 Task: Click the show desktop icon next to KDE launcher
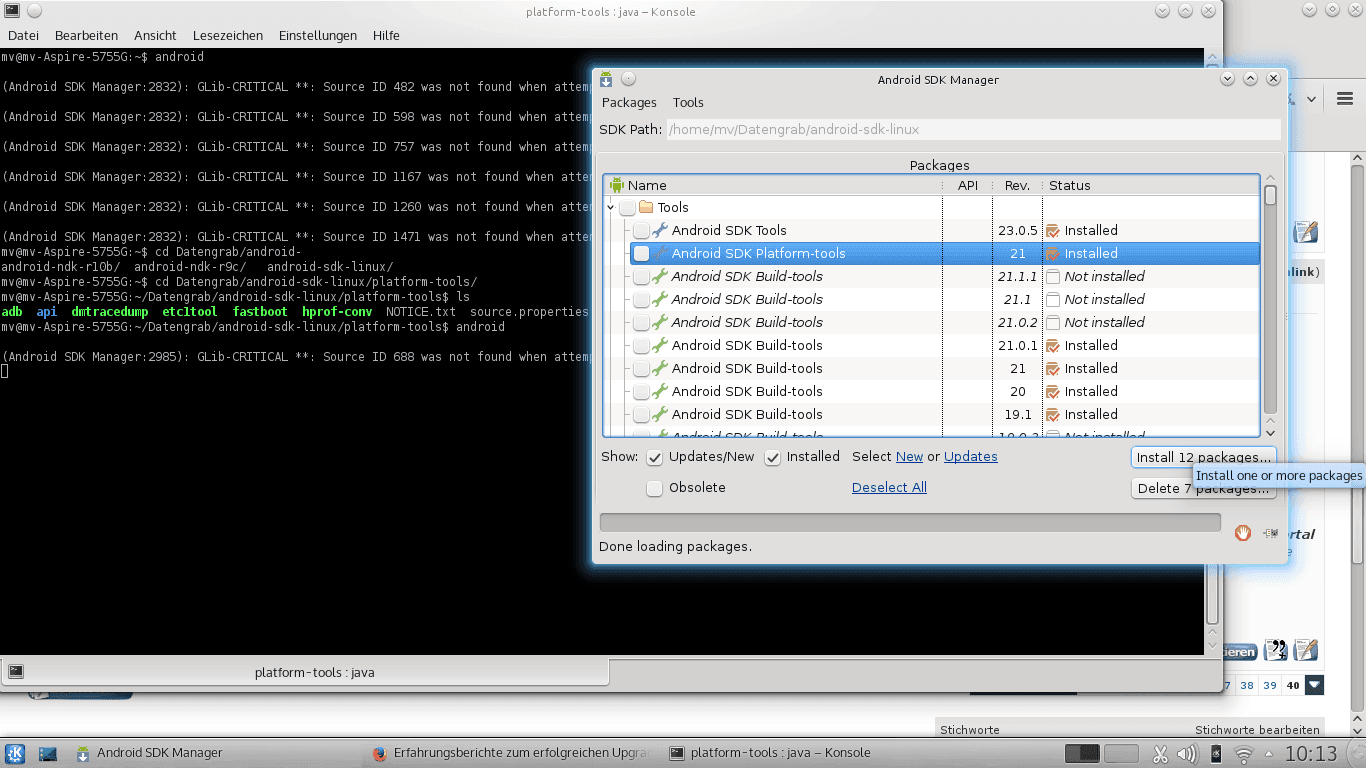[48, 753]
